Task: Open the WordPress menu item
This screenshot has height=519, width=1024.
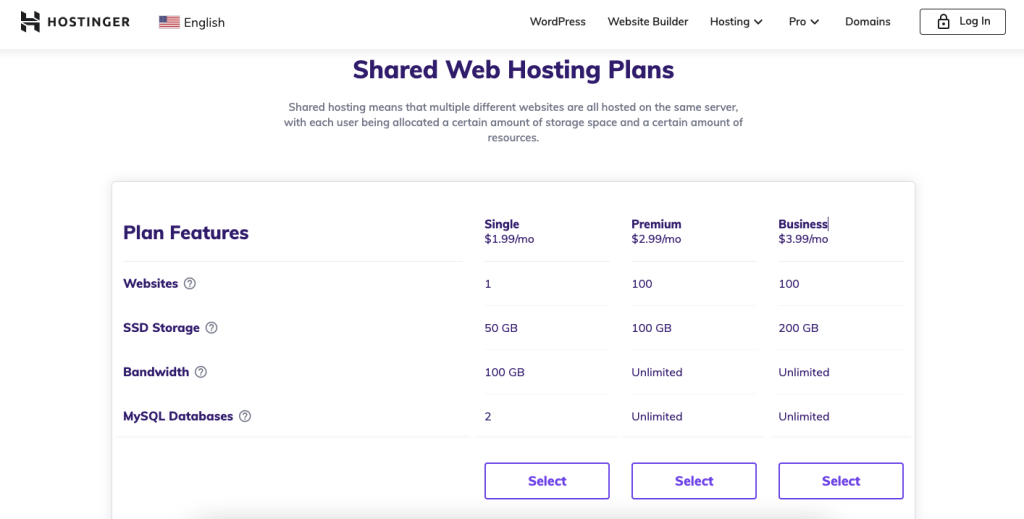Action: (557, 22)
